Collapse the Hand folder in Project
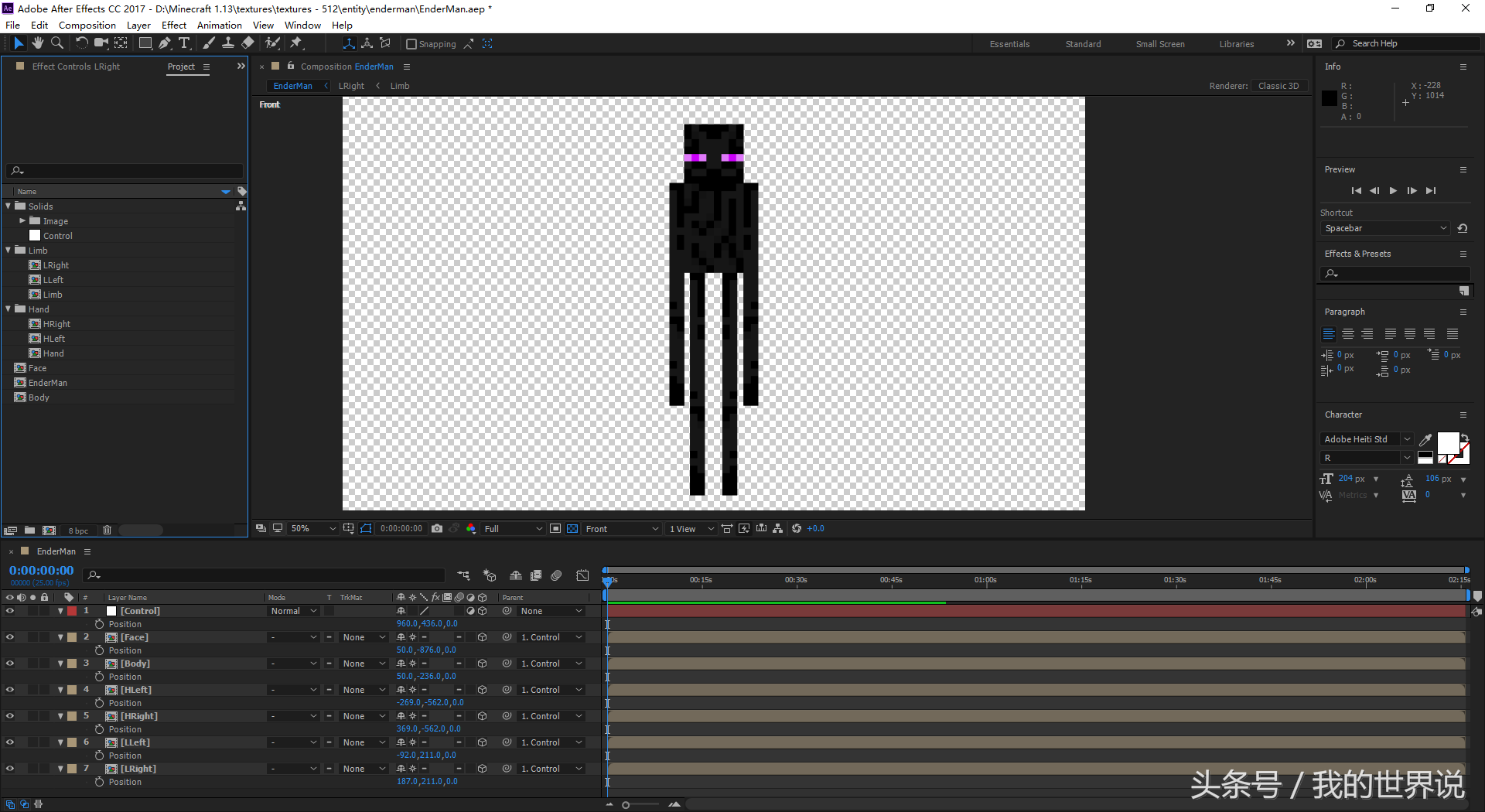The image size is (1485, 812). click(x=9, y=309)
